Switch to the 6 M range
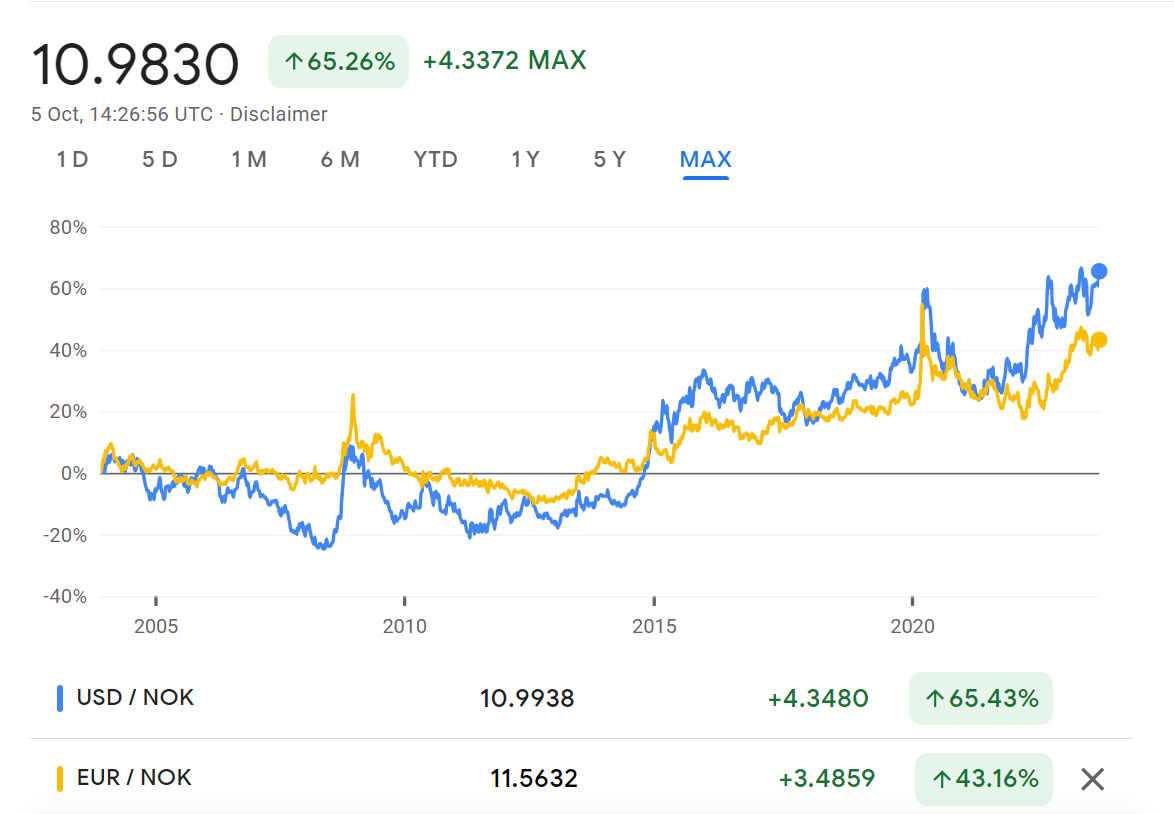The height and width of the screenshot is (814, 1174). [340, 160]
